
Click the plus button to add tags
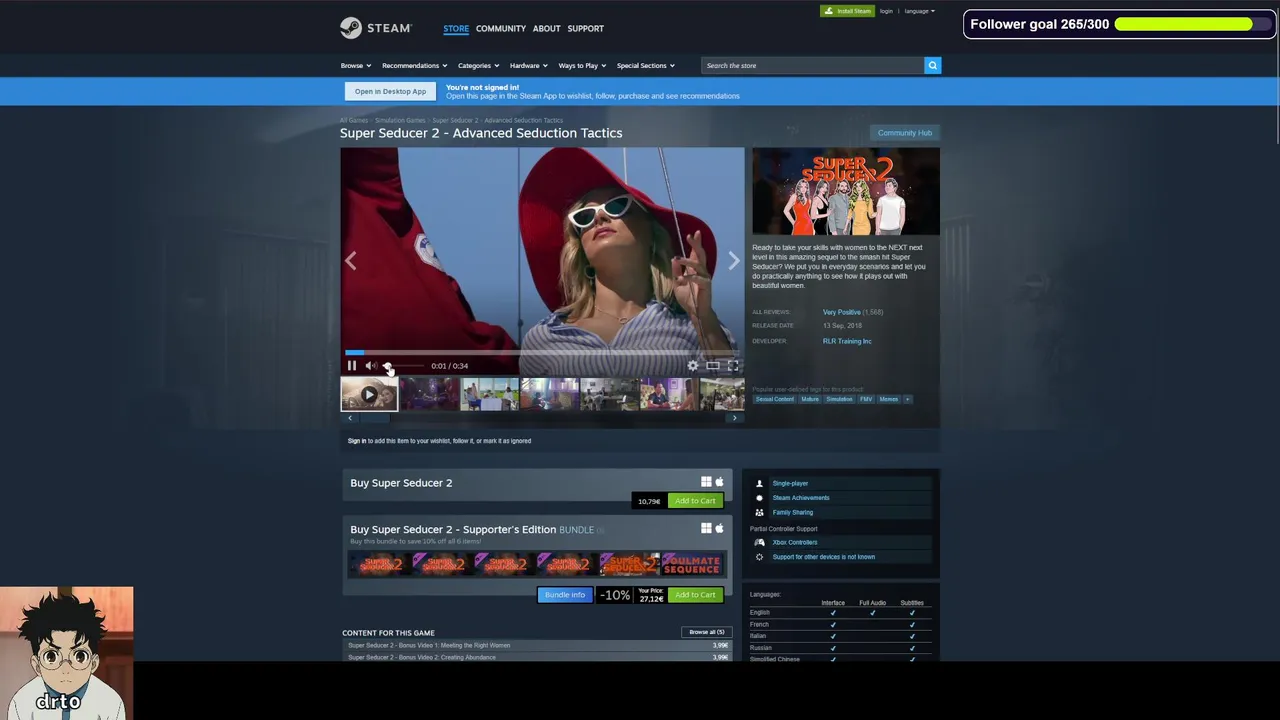pos(907,399)
